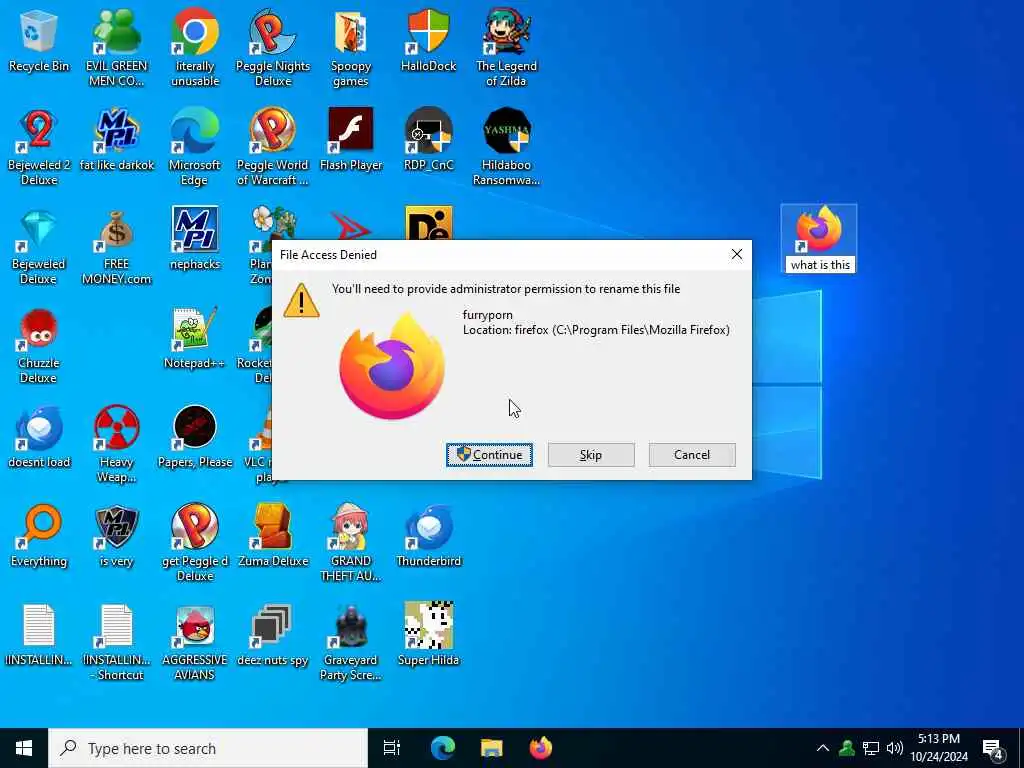Open File Explorer from the taskbar
The width and height of the screenshot is (1024, 768).
click(x=492, y=748)
